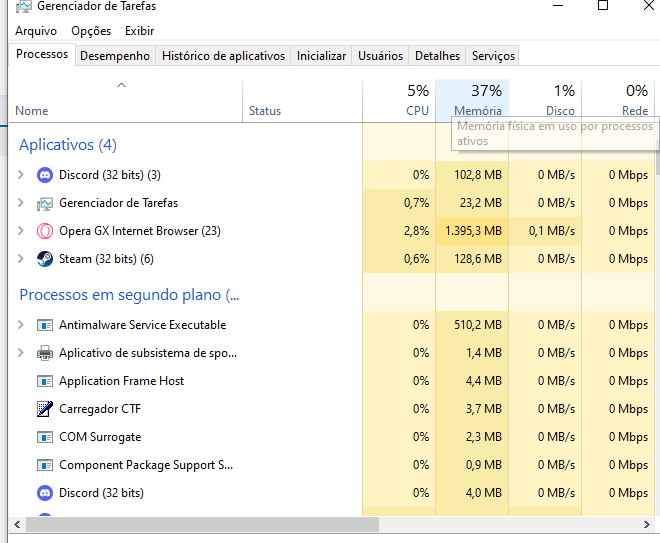Click Opera GX disk value 0,1 MB/s
This screenshot has height=543, width=660.
[552, 231]
